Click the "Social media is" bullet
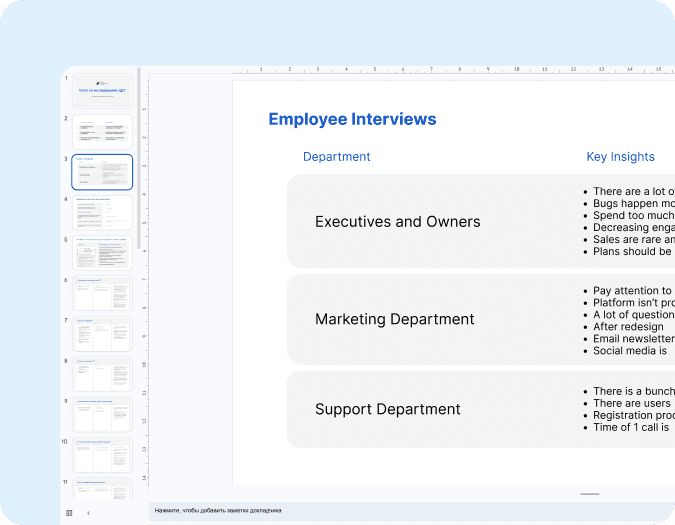 click(630, 351)
